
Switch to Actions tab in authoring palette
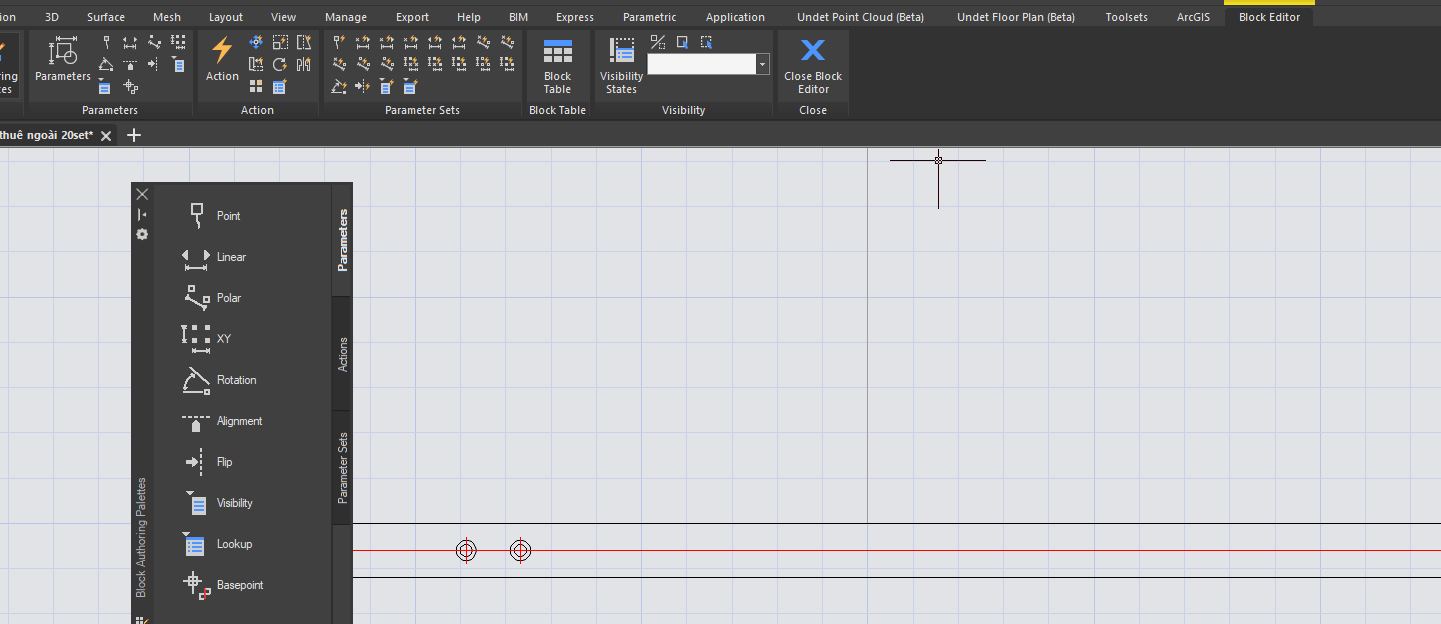[x=343, y=354]
